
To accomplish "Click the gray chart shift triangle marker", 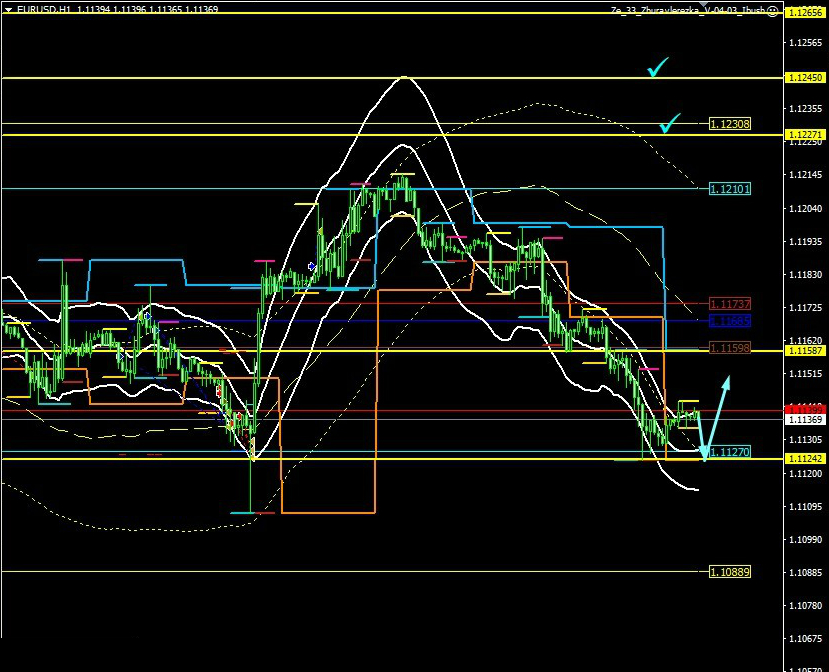I will coord(703,3).
